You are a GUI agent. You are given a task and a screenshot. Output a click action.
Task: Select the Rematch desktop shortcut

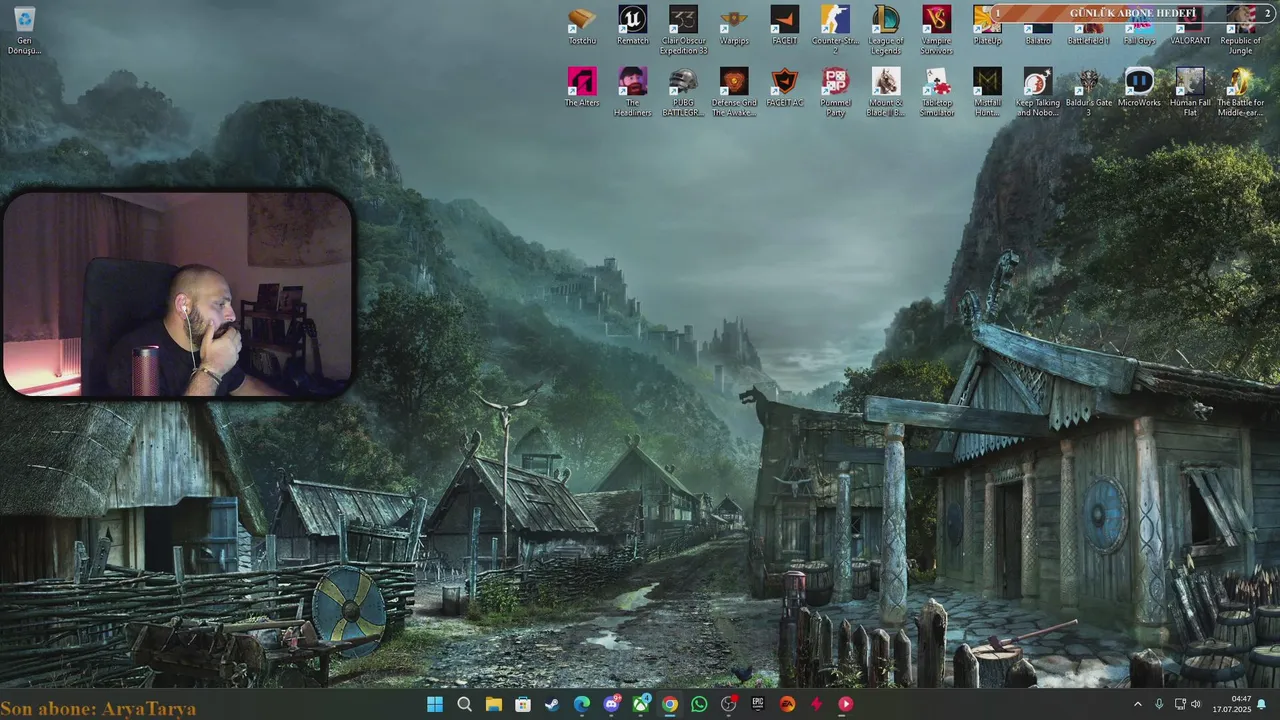[x=632, y=26]
